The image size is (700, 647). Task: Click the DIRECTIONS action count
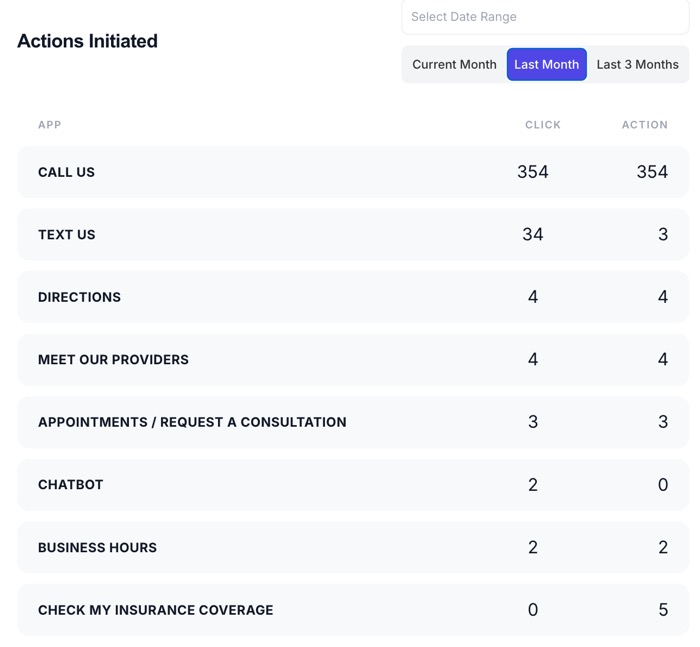[x=663, y=297]
